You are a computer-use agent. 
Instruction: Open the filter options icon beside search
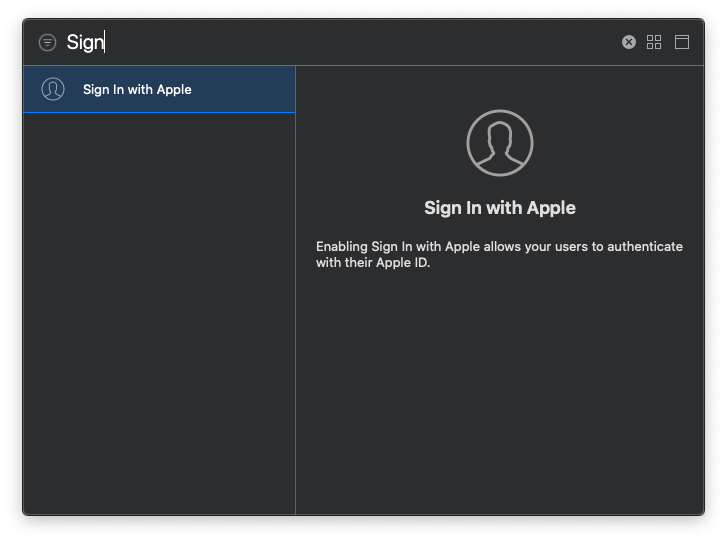[x=47, y=42]
